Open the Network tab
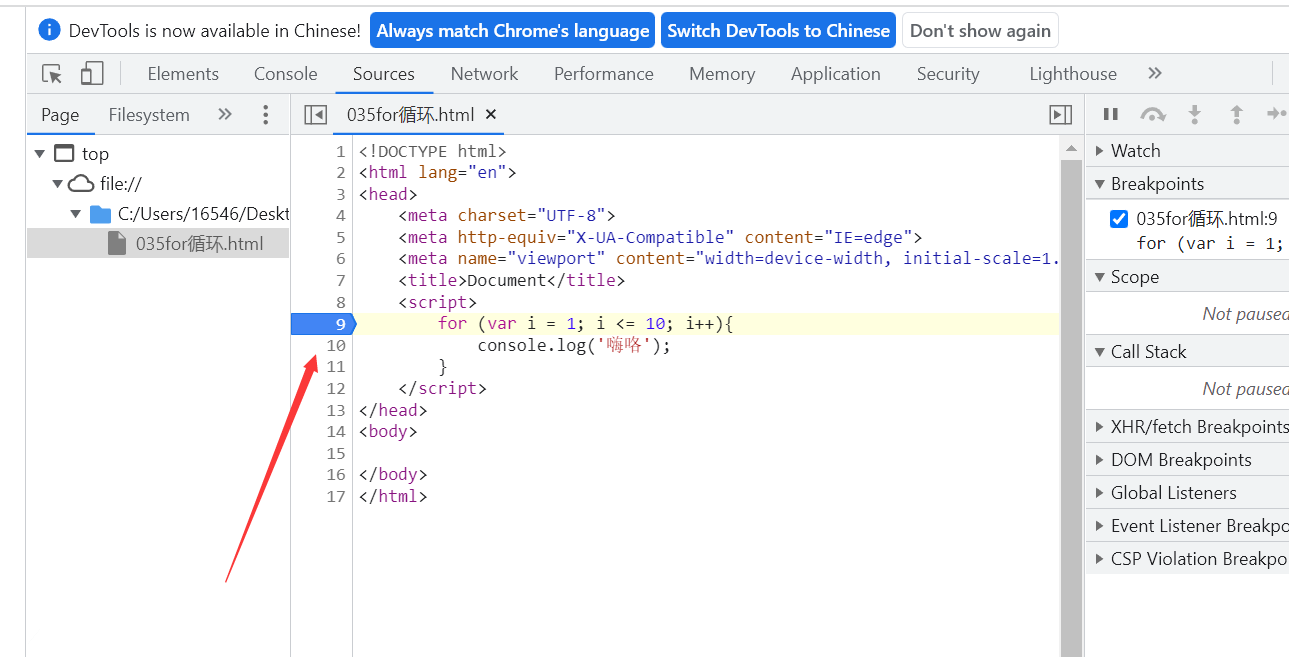The height and width of the screenshot is (657, 1289). [x=484, y=74]
